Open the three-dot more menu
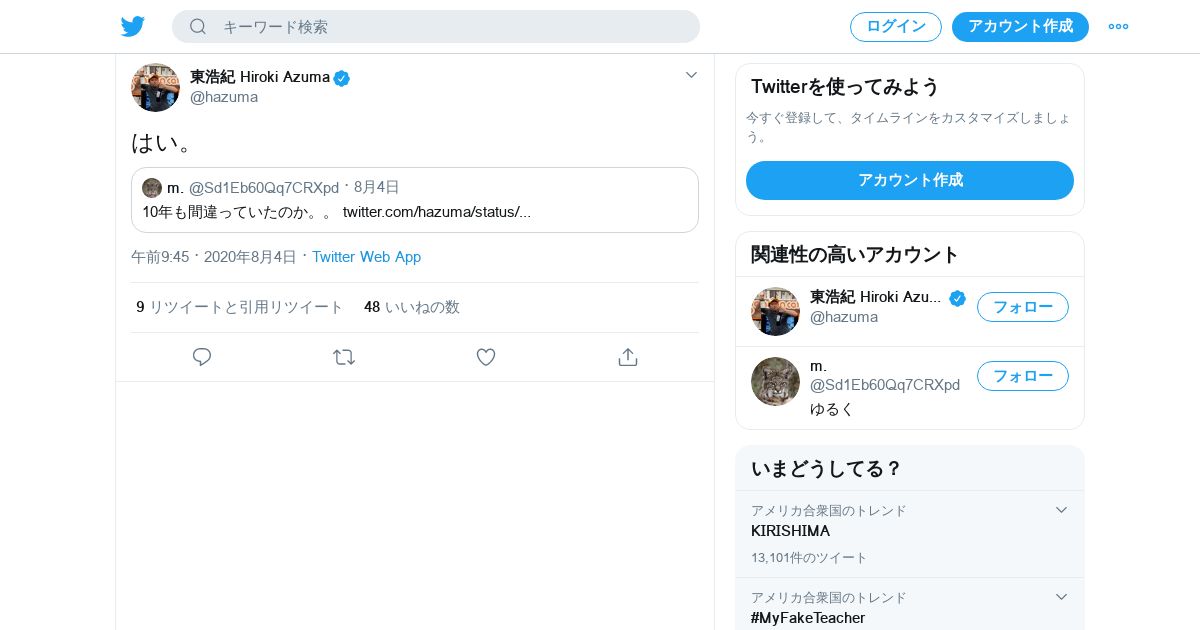The height and width of the screenshot is (630, 1200). pos(1118,27)
